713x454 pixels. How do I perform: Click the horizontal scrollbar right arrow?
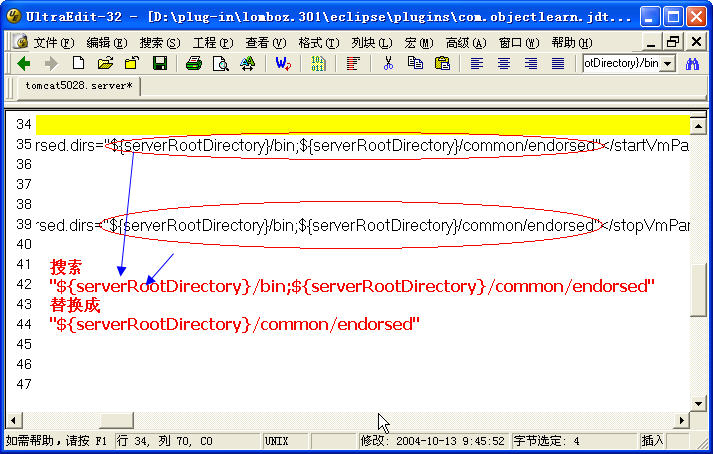[682, 421]
